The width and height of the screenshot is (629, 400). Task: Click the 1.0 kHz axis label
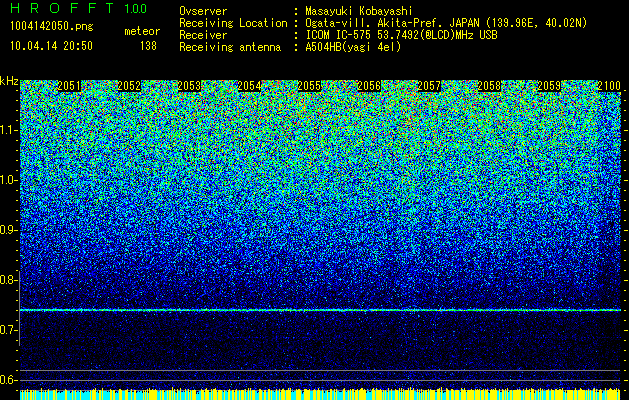click(8, 180)
